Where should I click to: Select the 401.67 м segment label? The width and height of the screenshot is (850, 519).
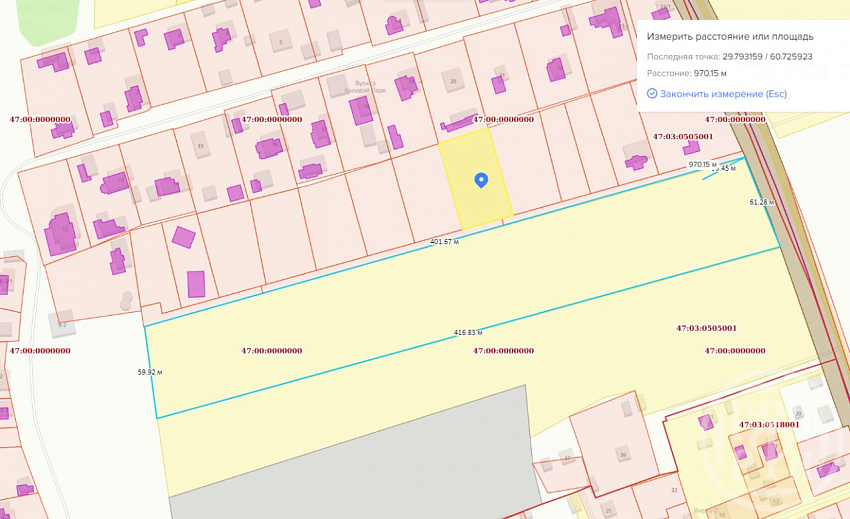click(445, 242)
